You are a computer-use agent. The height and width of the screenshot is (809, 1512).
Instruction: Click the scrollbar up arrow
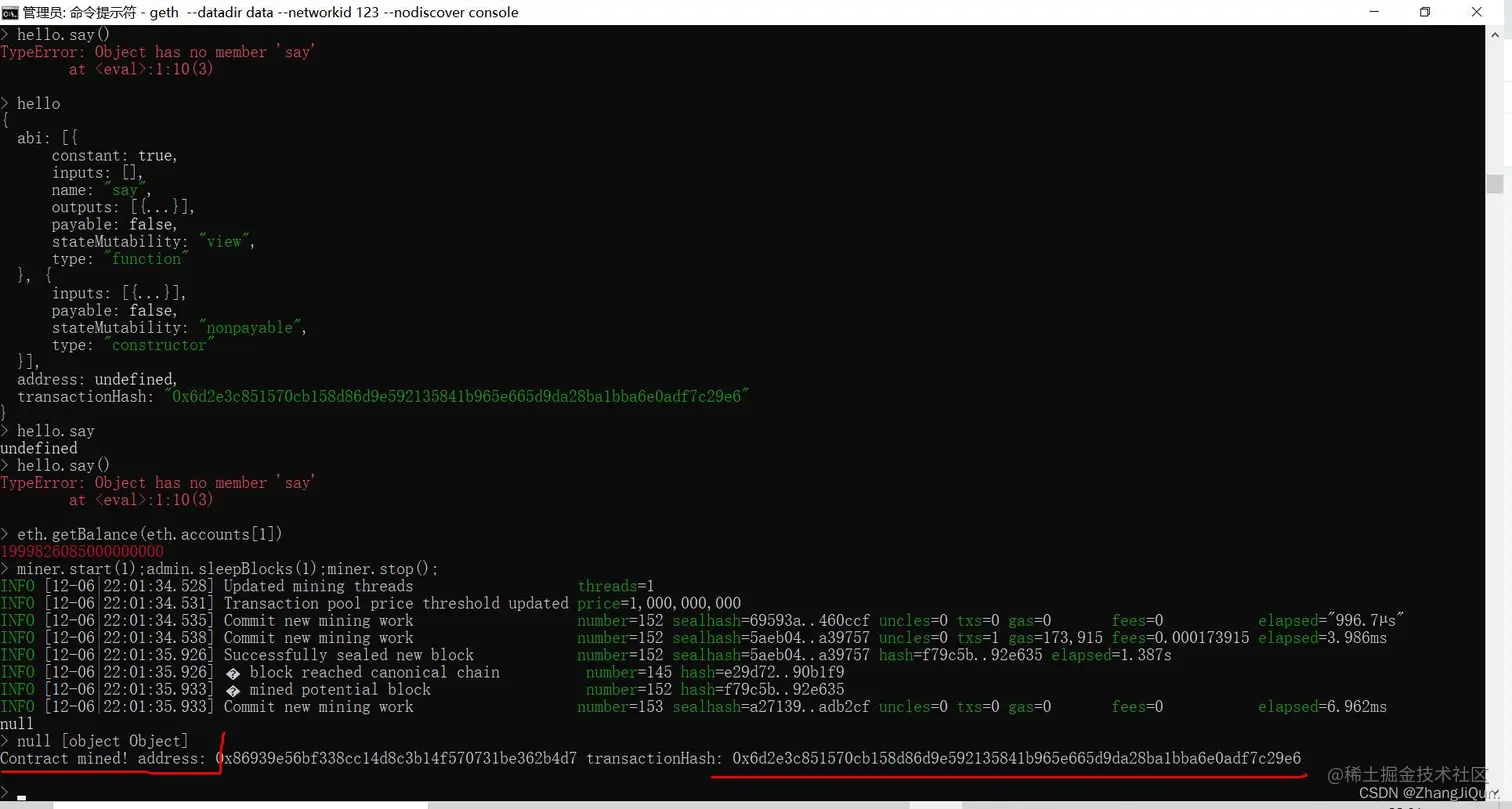(1494, 35)
